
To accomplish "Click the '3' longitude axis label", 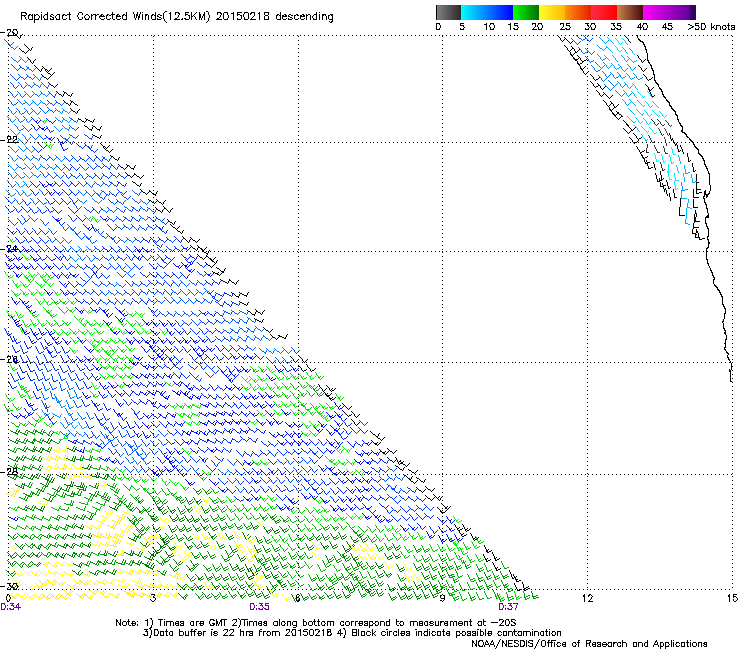I will coord(153,599).
